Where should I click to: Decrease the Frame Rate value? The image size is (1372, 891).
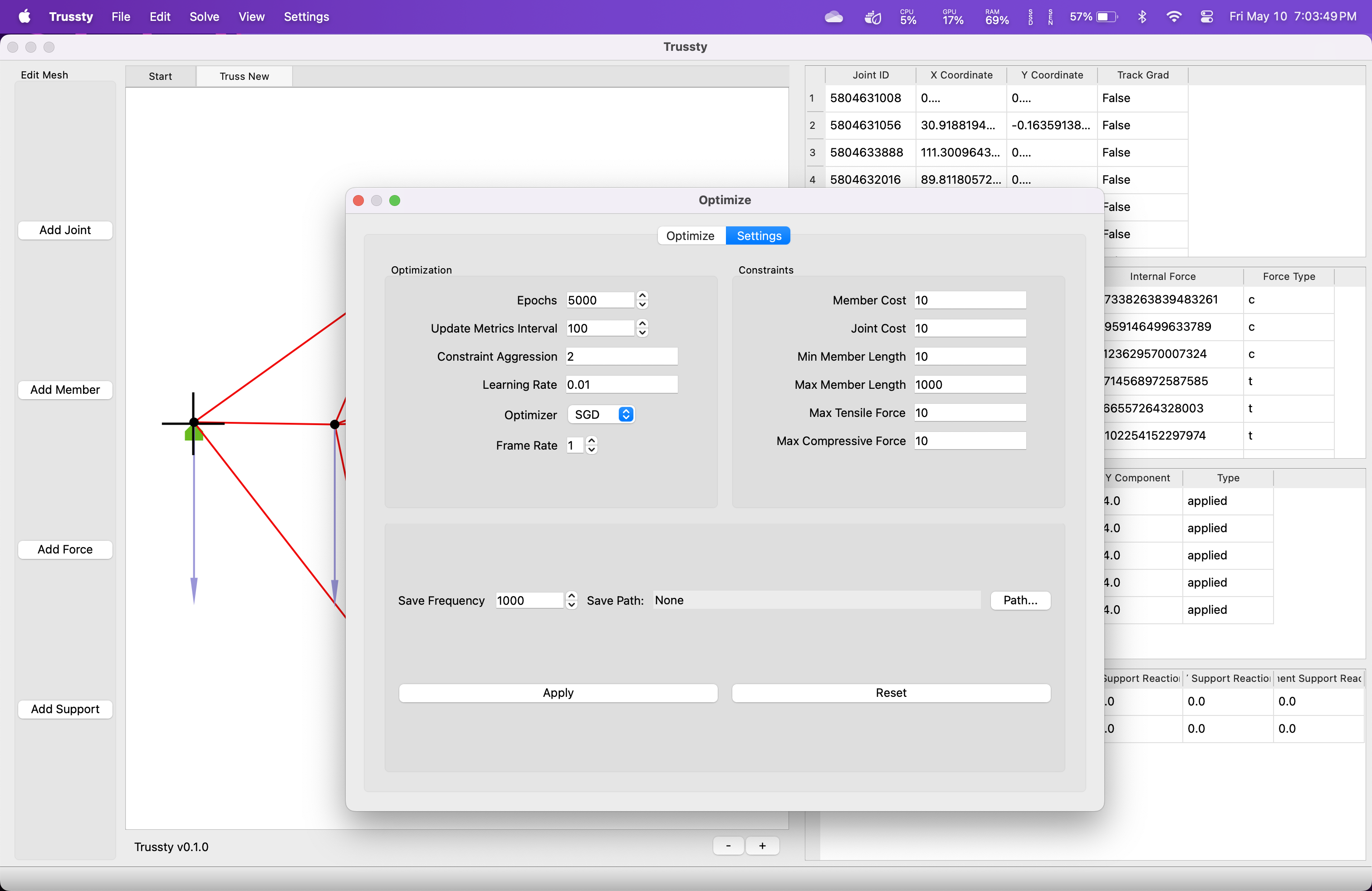point(592,450)
